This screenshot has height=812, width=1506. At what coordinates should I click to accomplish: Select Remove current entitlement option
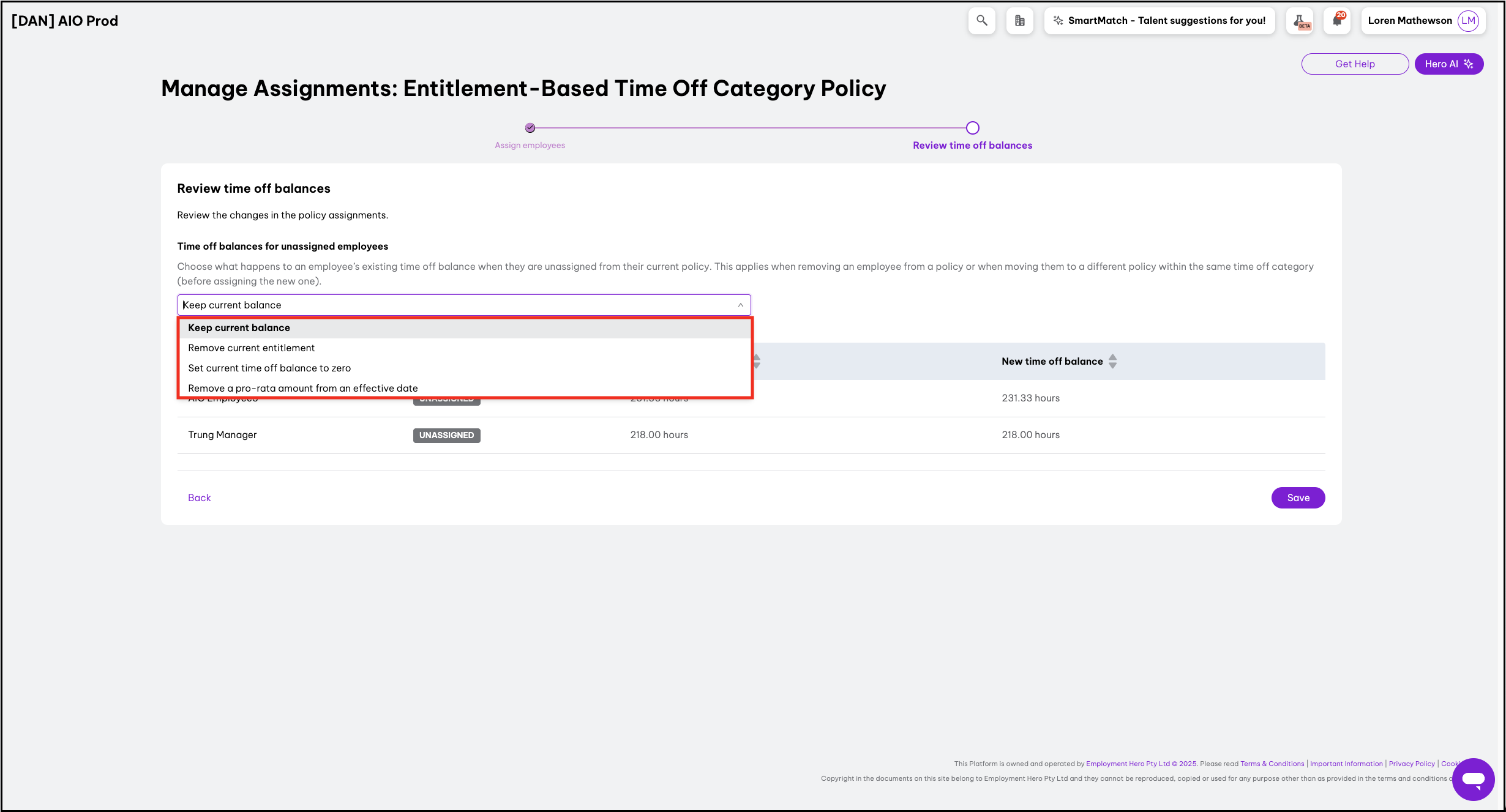pos(251,348)
